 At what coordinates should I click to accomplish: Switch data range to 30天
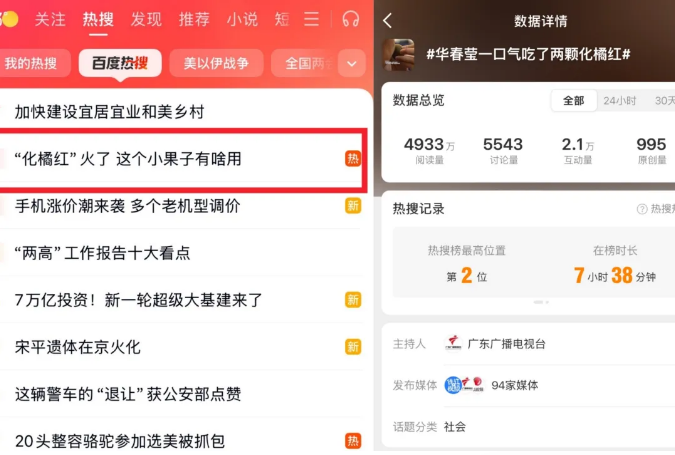[665, 101]
